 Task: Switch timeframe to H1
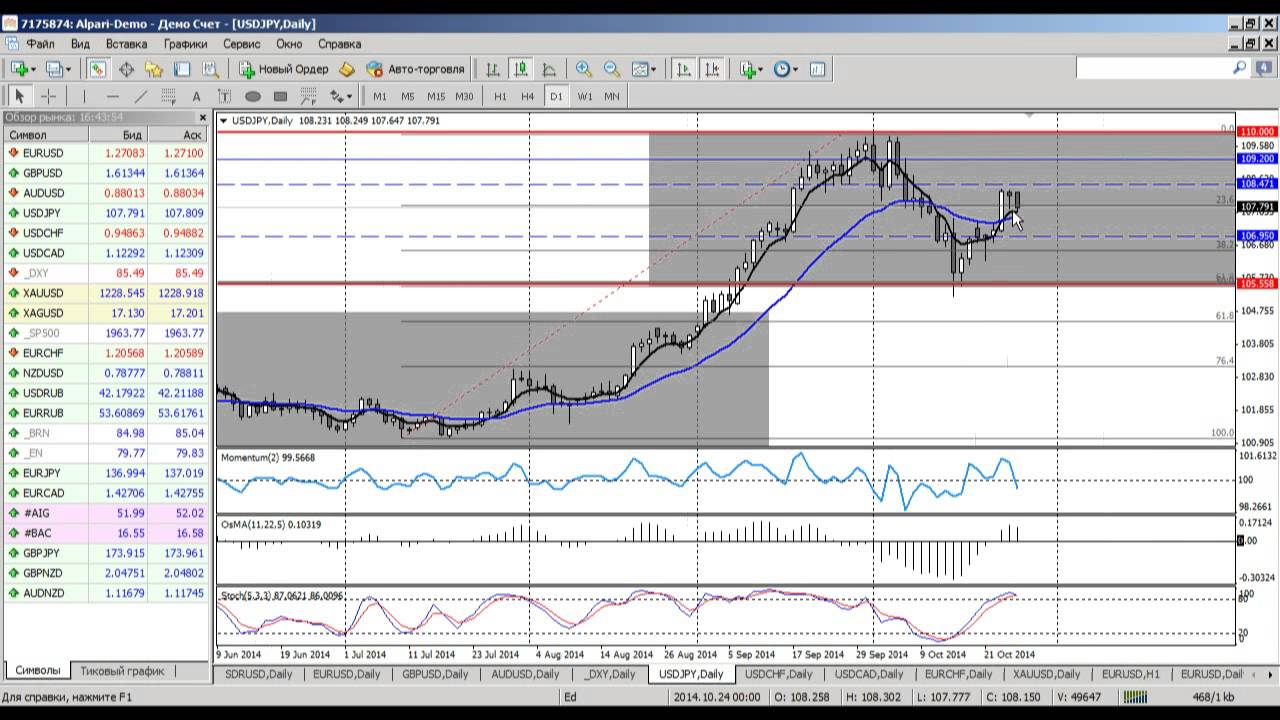[500, 96]
